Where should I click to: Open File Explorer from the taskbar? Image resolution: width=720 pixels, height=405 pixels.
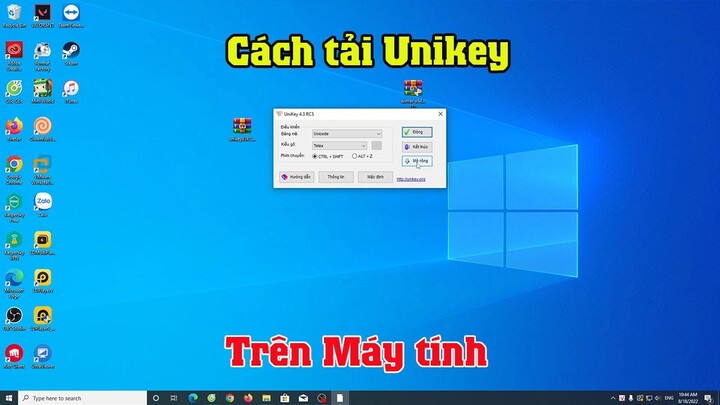266,398
